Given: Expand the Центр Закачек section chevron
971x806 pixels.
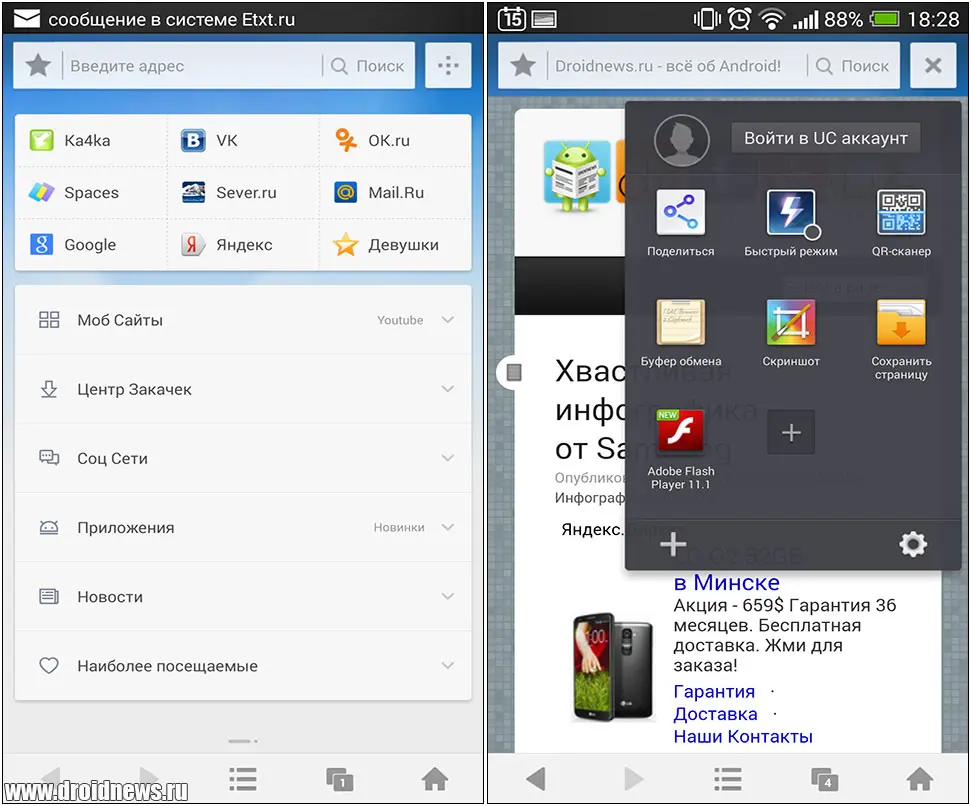Looking at the screenshot, I should click(448, 389).
